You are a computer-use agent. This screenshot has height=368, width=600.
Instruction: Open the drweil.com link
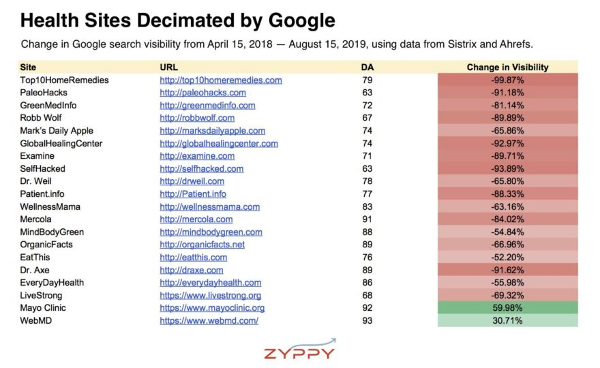pos(192,181)
